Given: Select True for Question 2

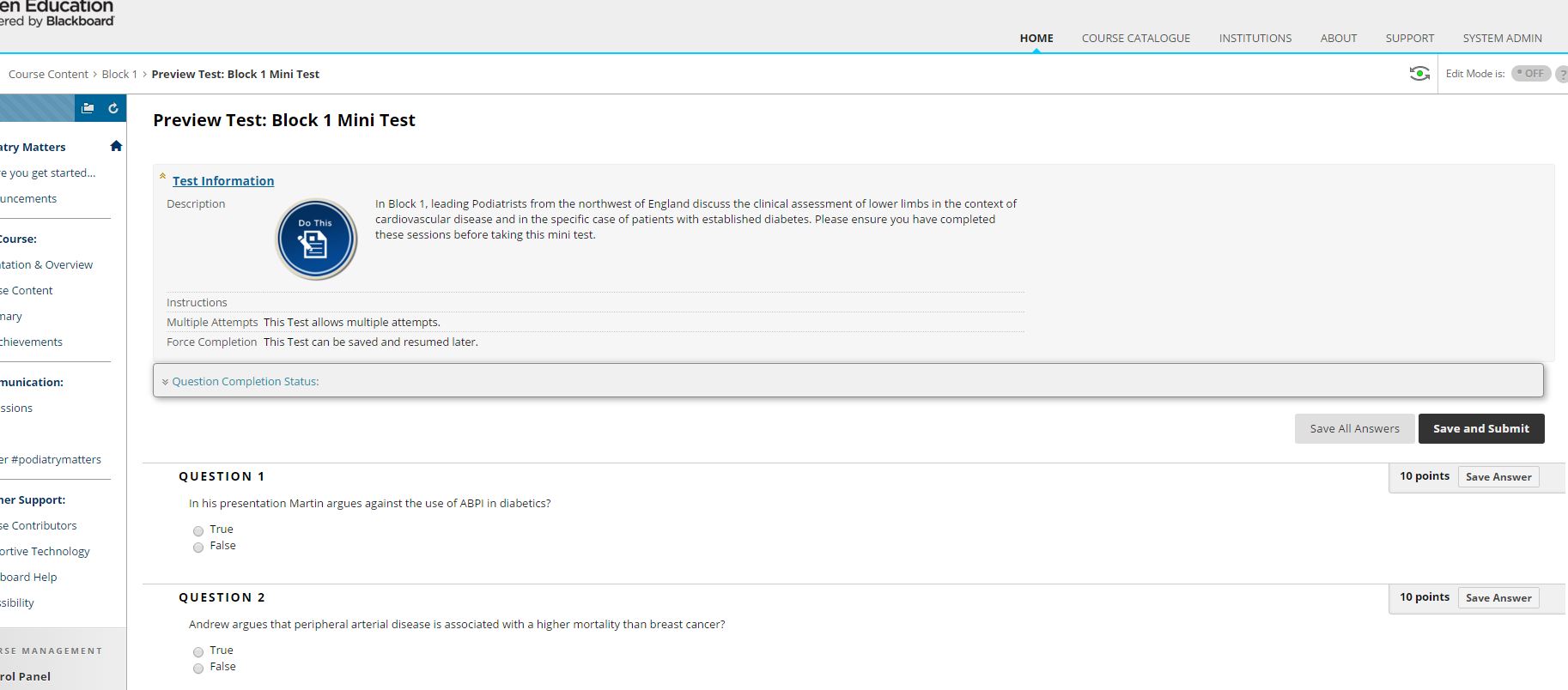Looking at the screenshot, I should 198,652.
